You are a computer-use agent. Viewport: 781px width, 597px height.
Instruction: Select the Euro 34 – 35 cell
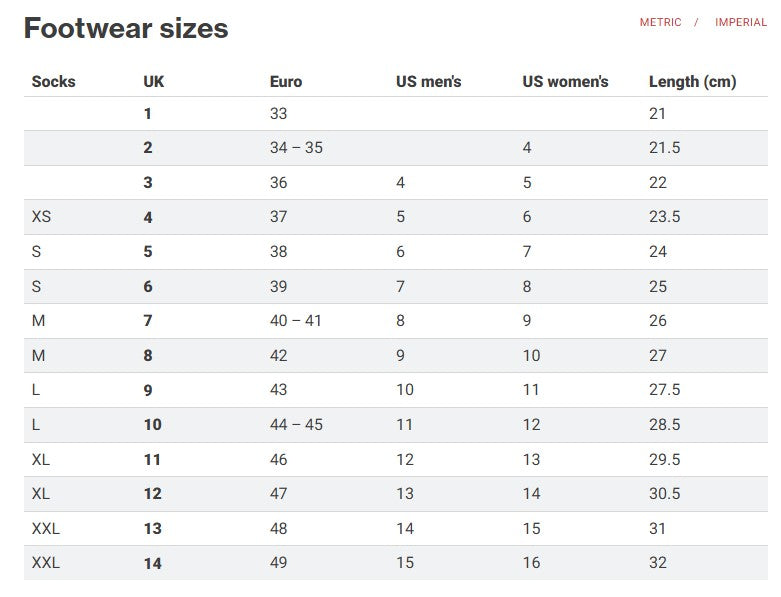pyautogui.click(x=296, y=148)
